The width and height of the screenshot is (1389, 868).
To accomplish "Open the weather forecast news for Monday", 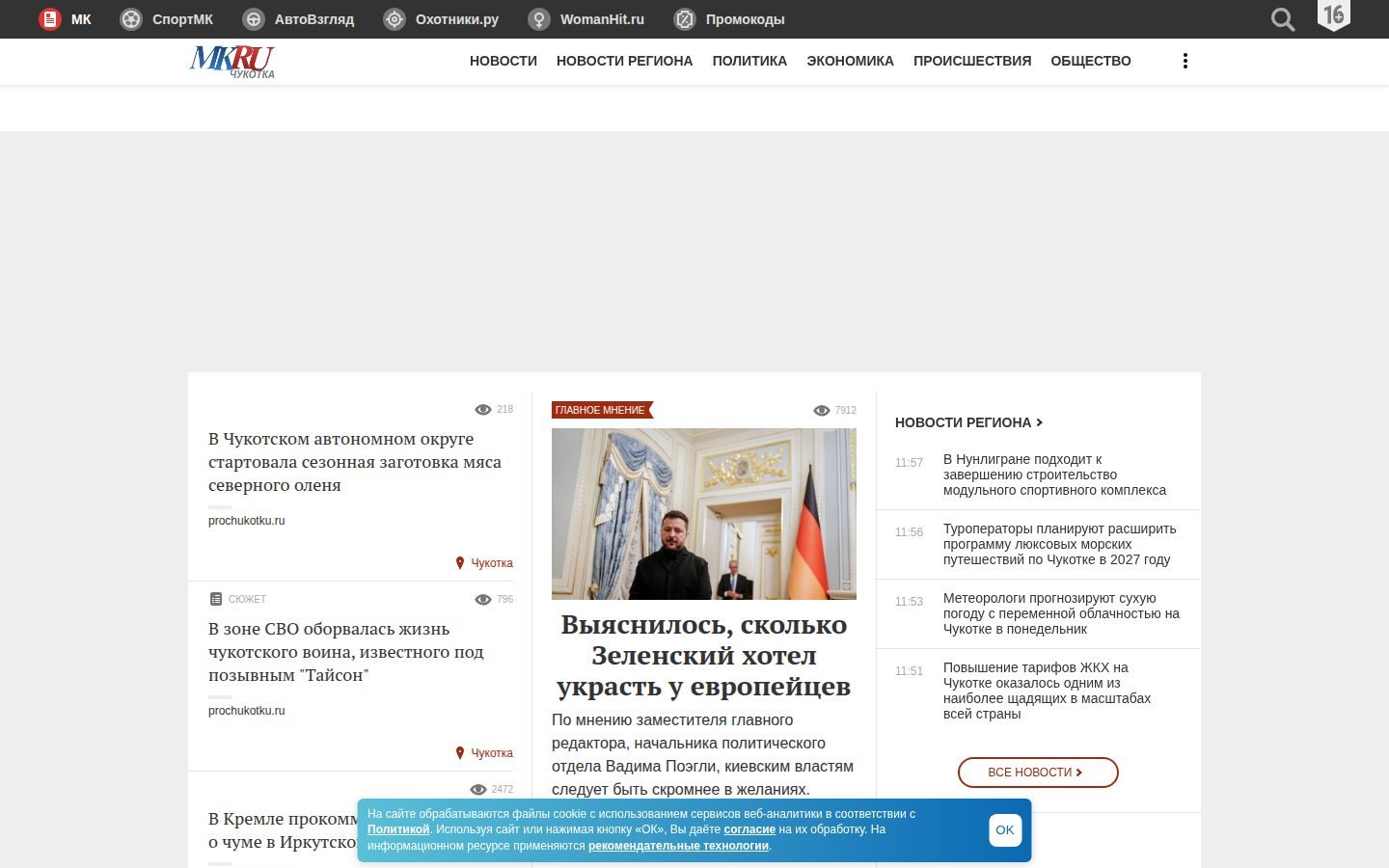I will [1061, 613].
